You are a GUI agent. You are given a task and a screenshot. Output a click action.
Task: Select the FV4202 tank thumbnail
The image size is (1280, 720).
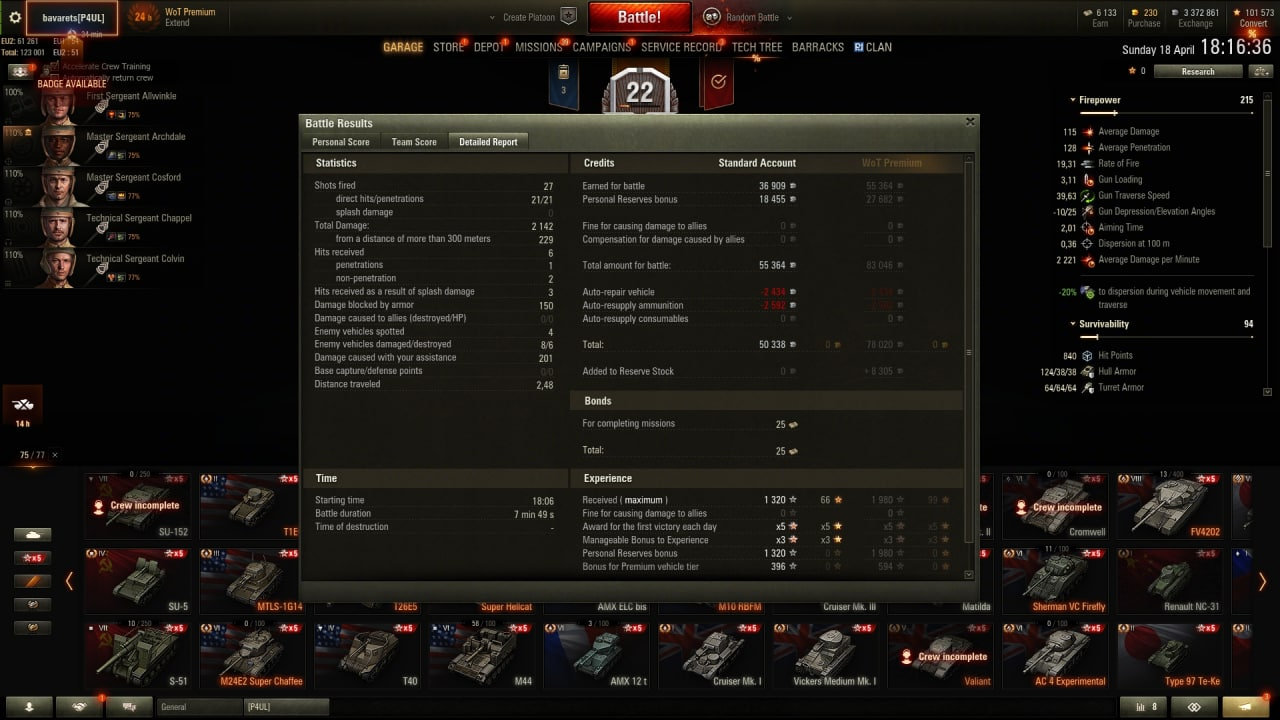(1169, 505)
